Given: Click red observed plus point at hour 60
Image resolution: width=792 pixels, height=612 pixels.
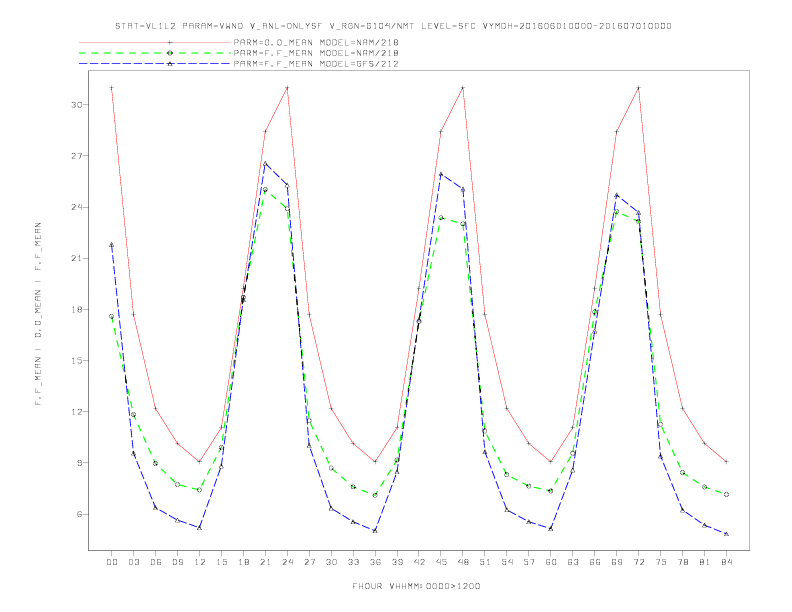Looking at the screenshot, I should tap(551, 462).
